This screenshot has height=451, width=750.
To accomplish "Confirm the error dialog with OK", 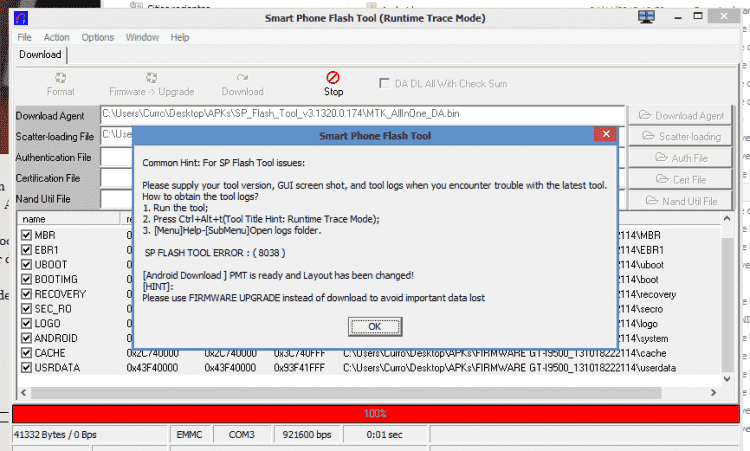I will 375,327.
